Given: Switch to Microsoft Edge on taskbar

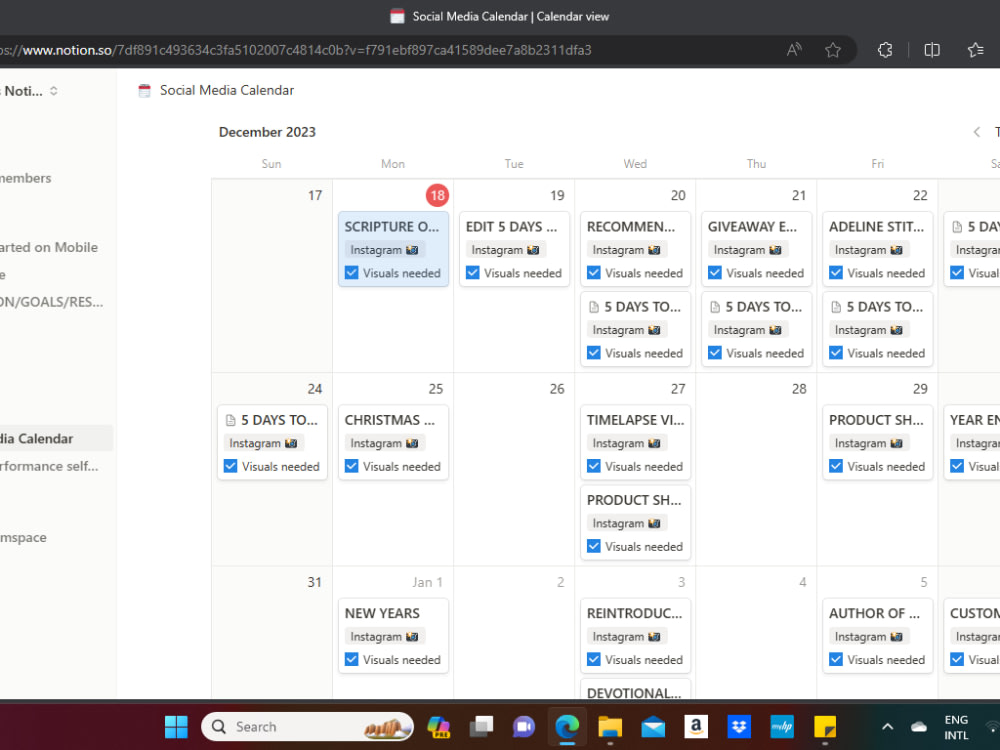Looking at the screenshot, I should (567, 726).
